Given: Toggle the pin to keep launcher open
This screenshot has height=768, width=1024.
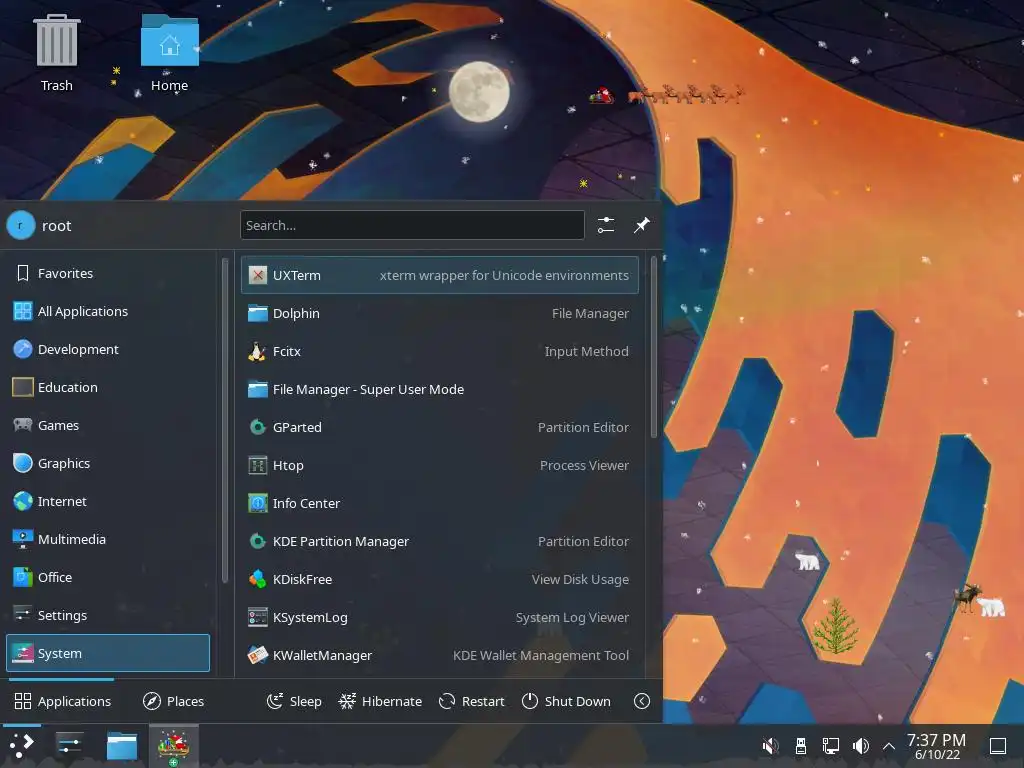Looking at the screenshot, I should pos(642,225).
